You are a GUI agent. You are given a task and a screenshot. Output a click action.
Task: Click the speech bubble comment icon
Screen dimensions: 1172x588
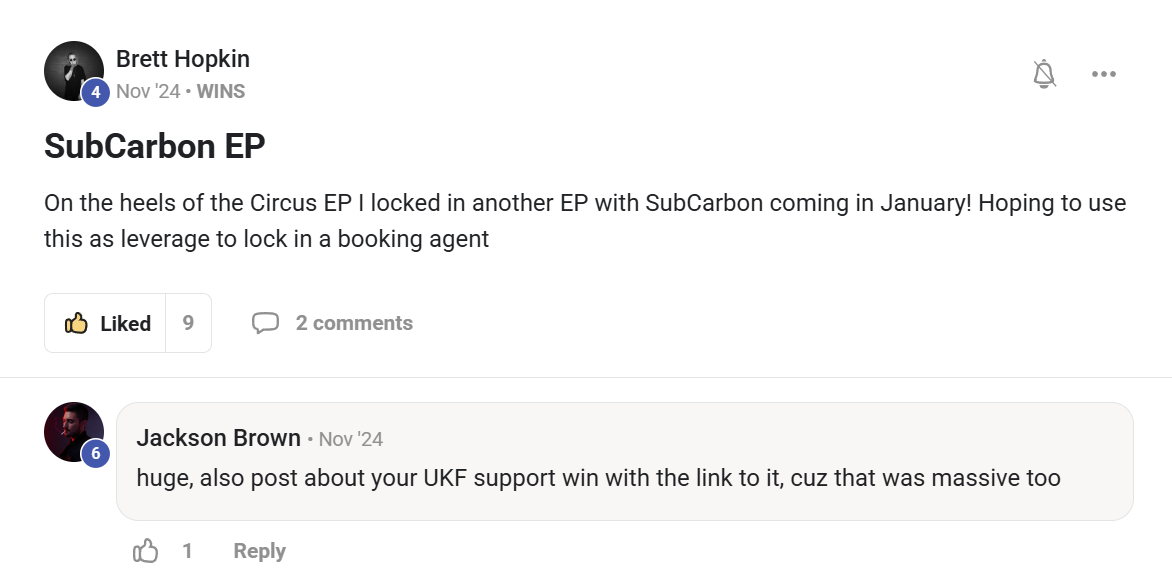tap(265, 323)
